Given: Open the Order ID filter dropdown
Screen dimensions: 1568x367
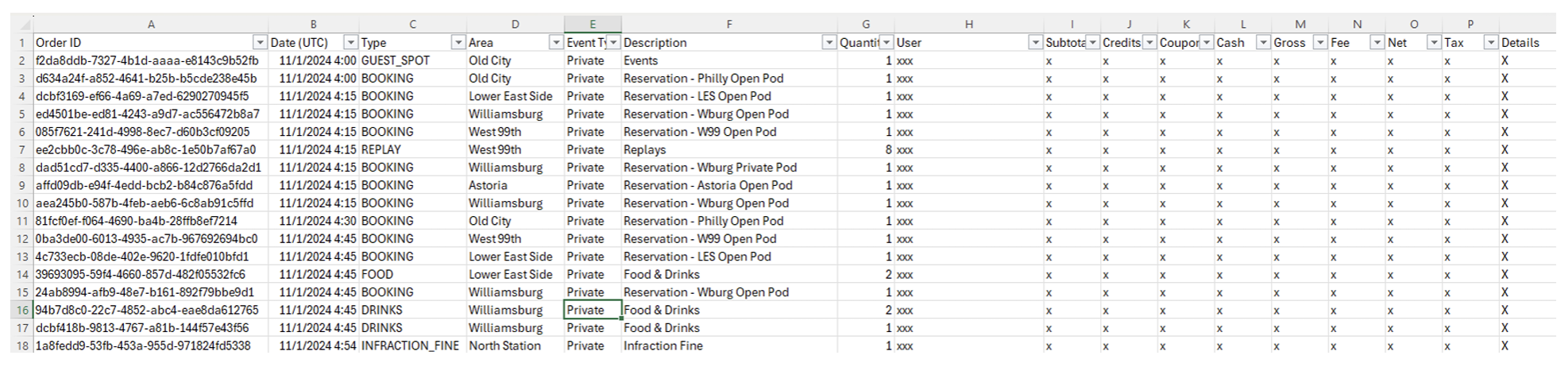Looking at the screenshot, I should click(x=260, y=43).
